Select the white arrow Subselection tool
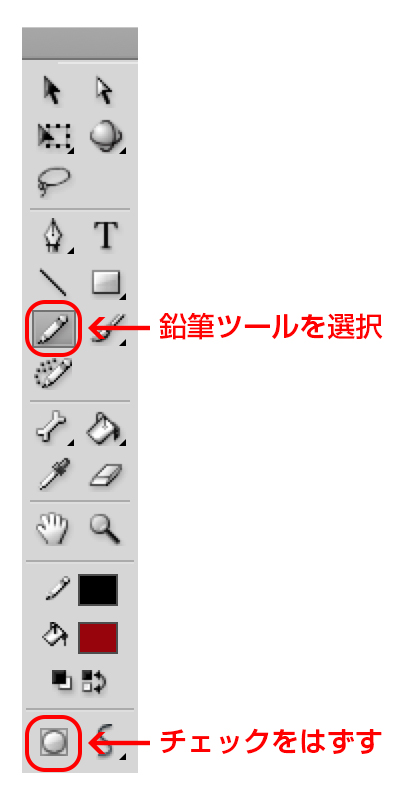 coord(105,92)
